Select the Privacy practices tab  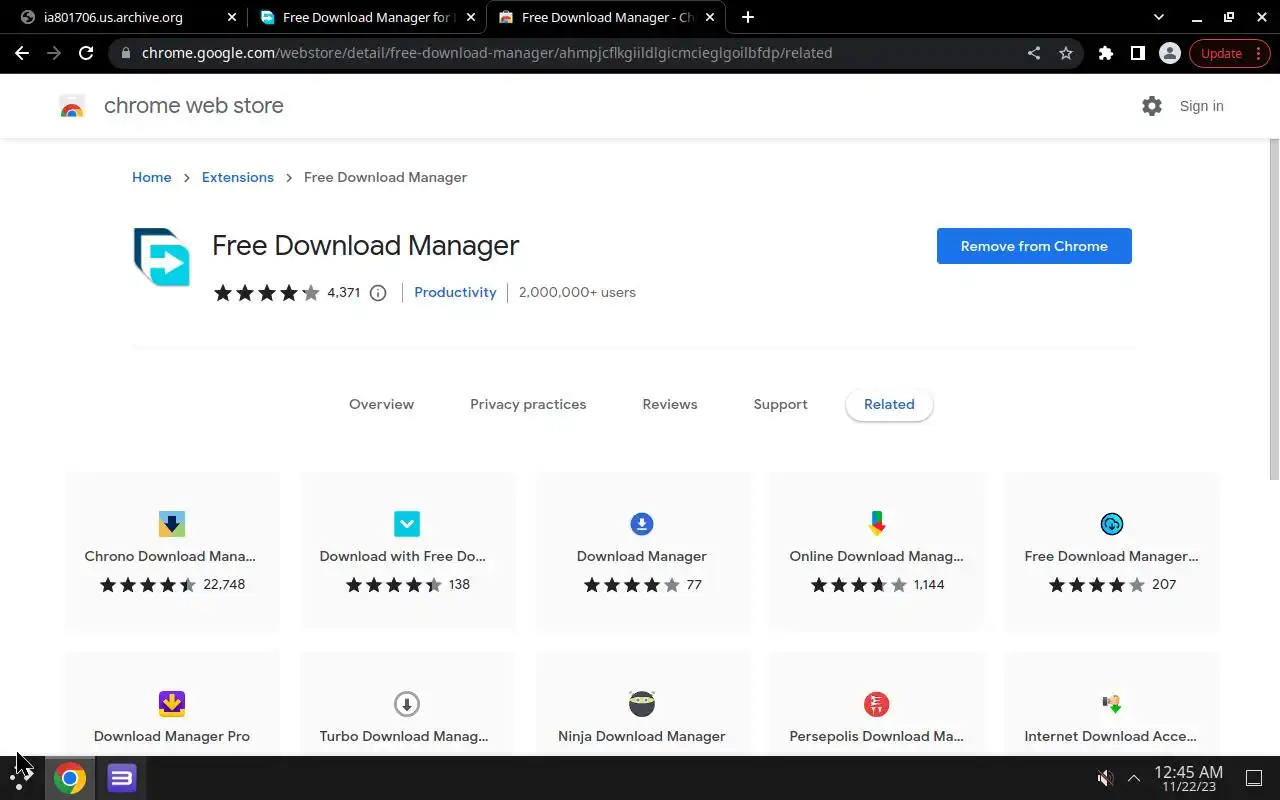point(528,405)
